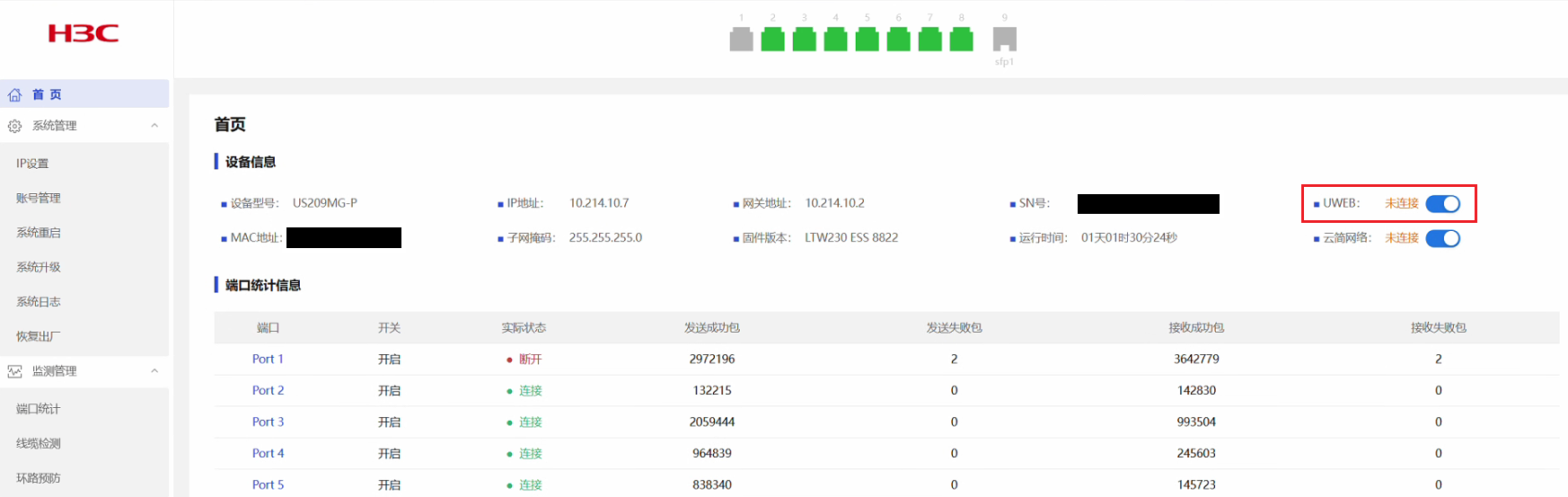Collapse the 系统管理 menu section
Viewport: 1568px width, 497px height.
coord(154,126)
